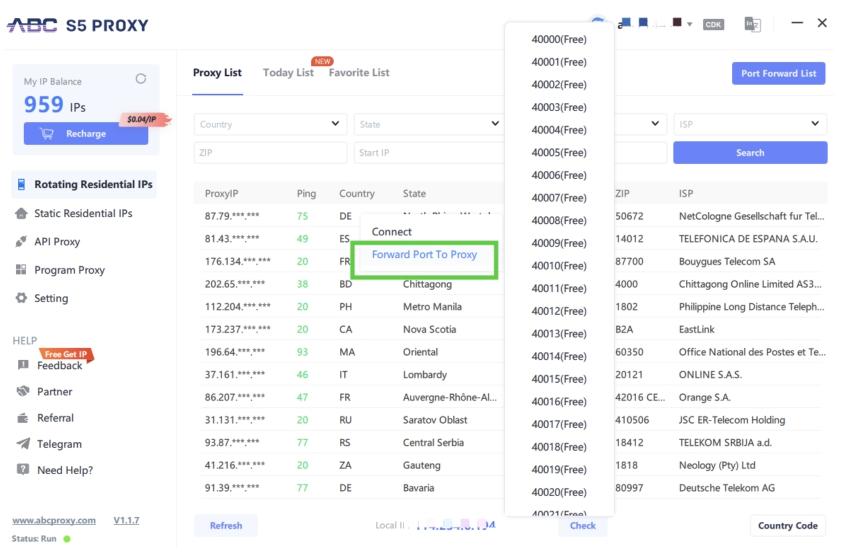Select port 40012(Free) from the list
Image resolution: width=867 pixels, height=560 pixels.
pos(559,311)
